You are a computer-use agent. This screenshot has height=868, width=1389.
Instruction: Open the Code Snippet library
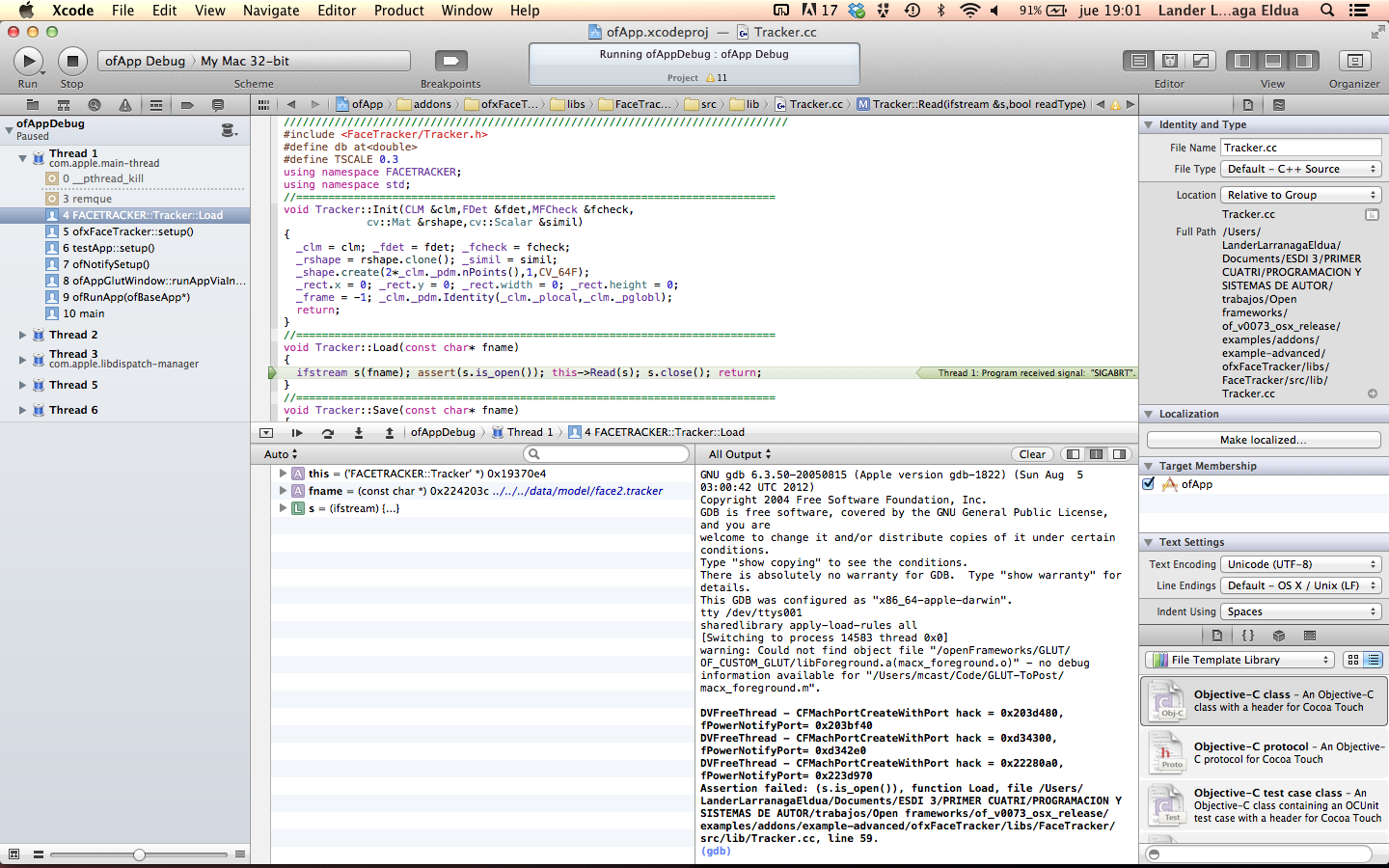pyautogui.click(x=1248, y=636)
